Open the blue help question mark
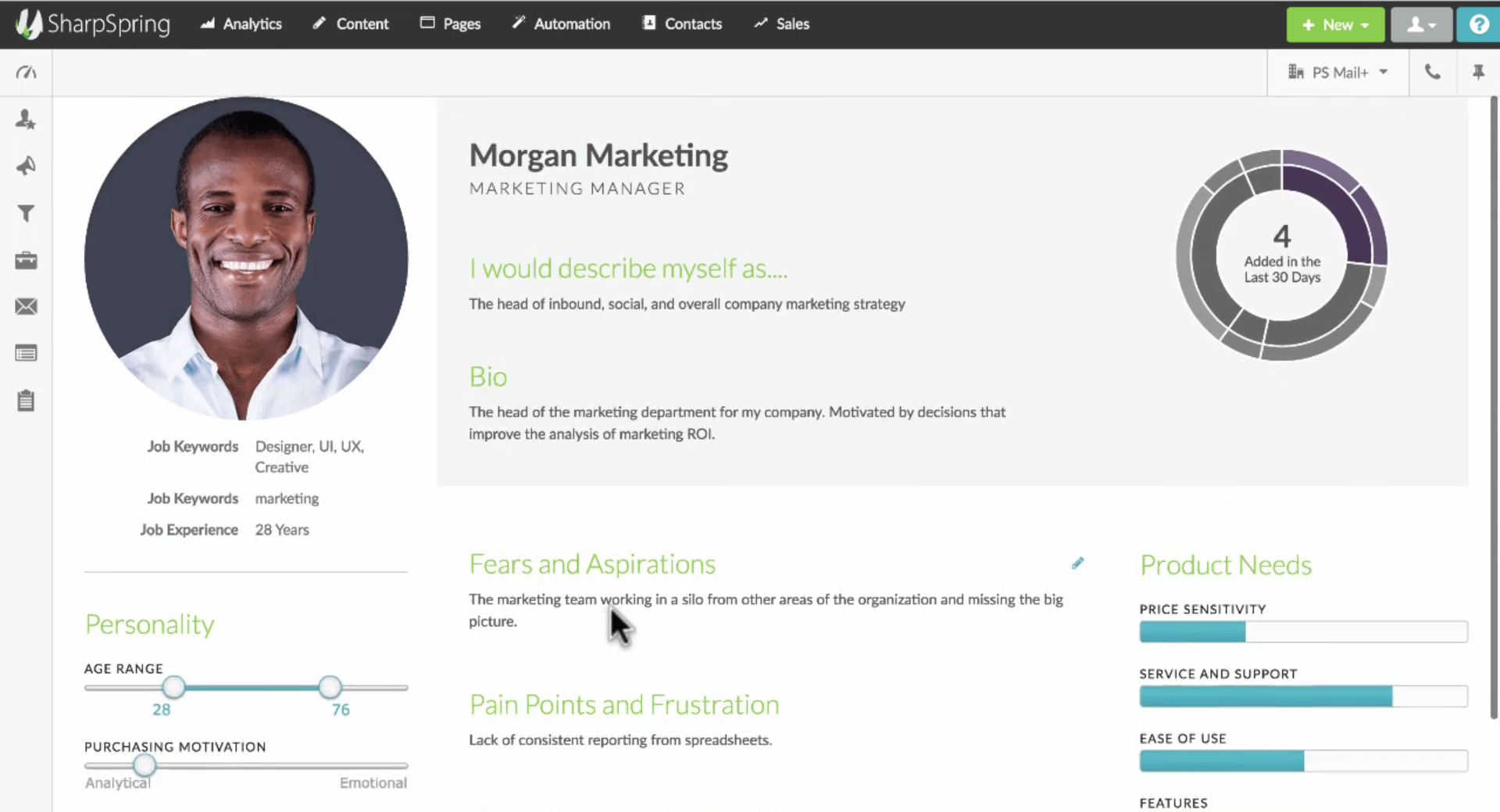The width and height of the screenshot is (1500, 812). [x=1478, y=24]
